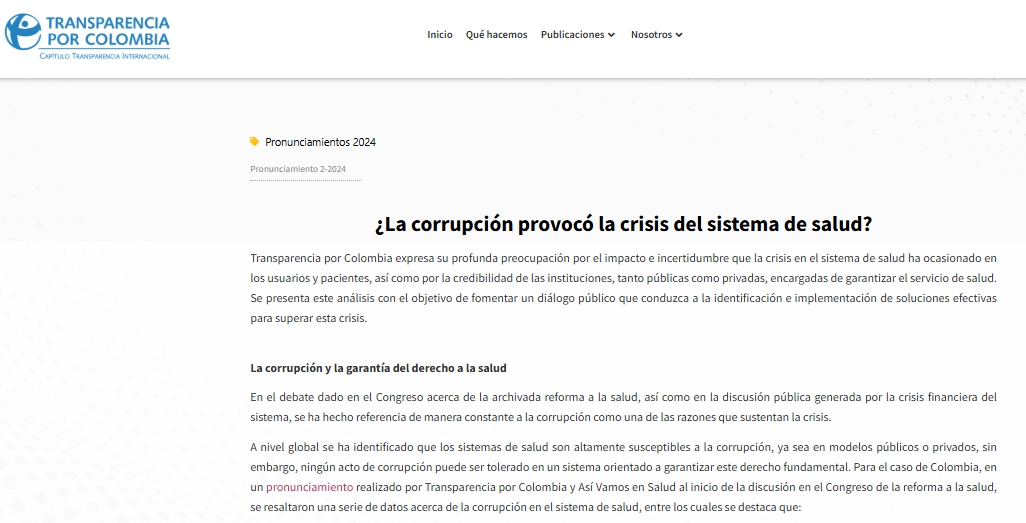Follow the Pronunciamientos 2024 category link
The image size is (1026, 523).
coord(320,142)
